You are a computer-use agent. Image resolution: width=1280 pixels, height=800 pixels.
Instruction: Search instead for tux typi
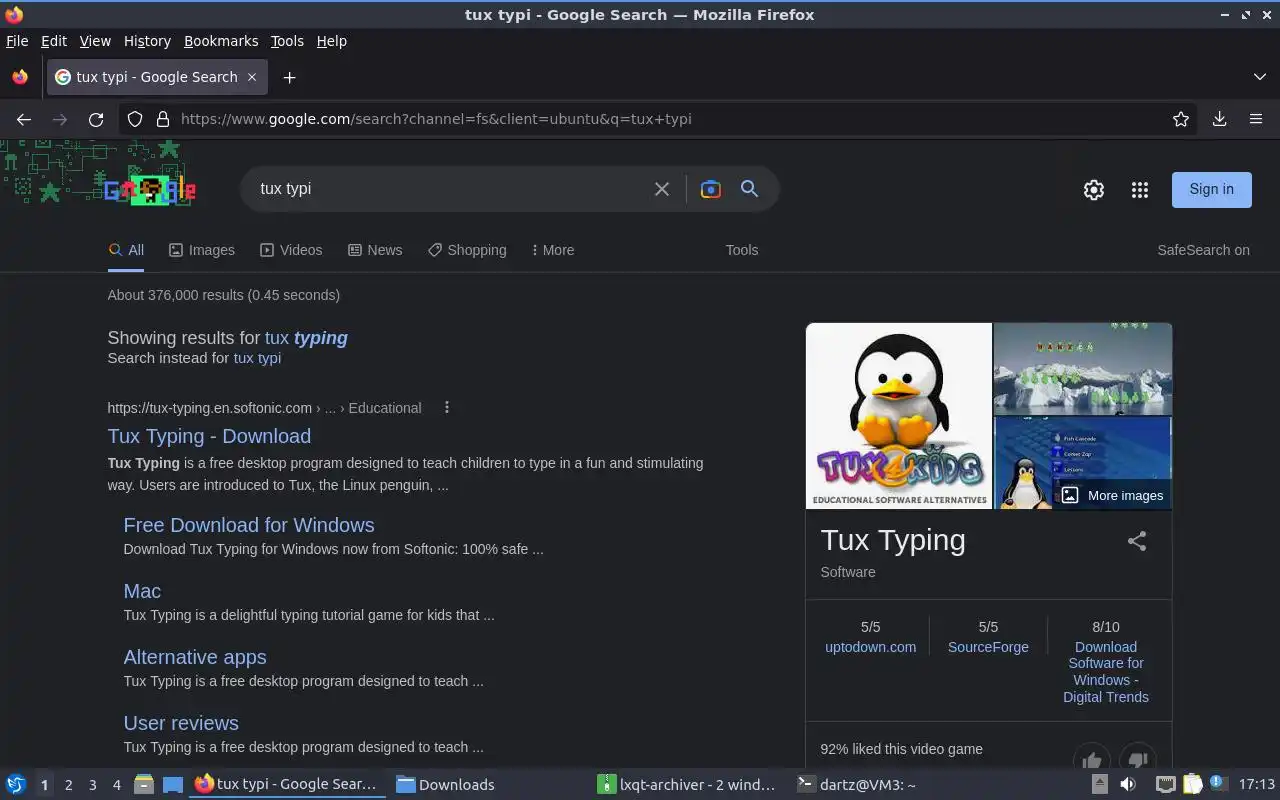257,358
